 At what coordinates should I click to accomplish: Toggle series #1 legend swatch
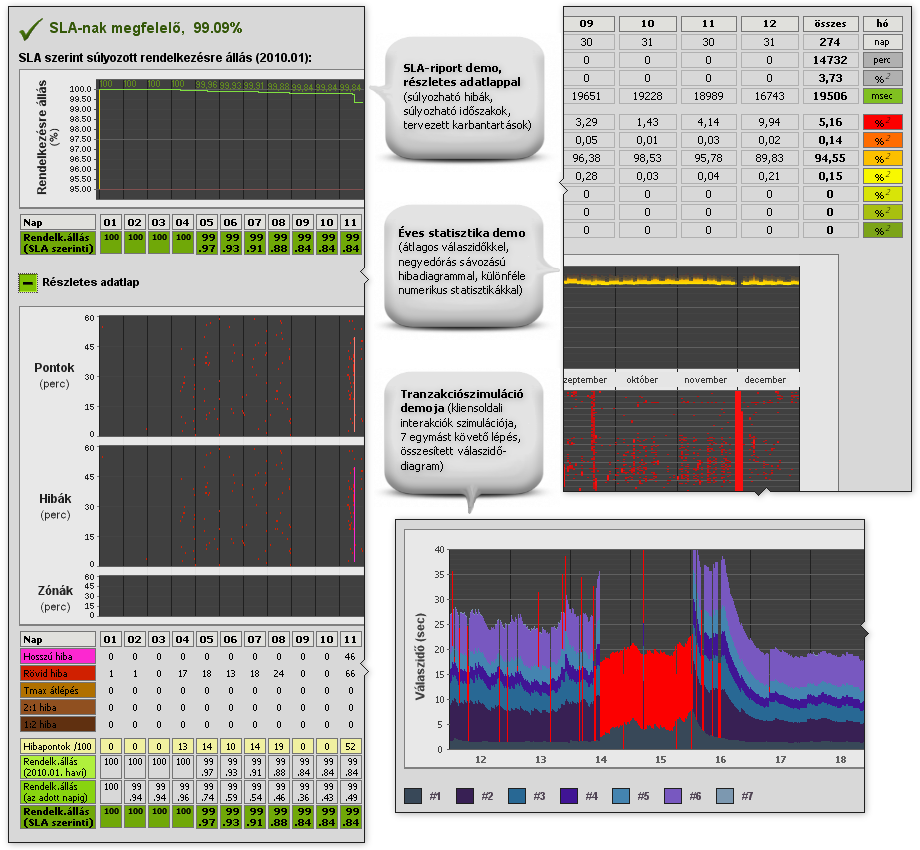pyautogui.click(x=413, y=796)
